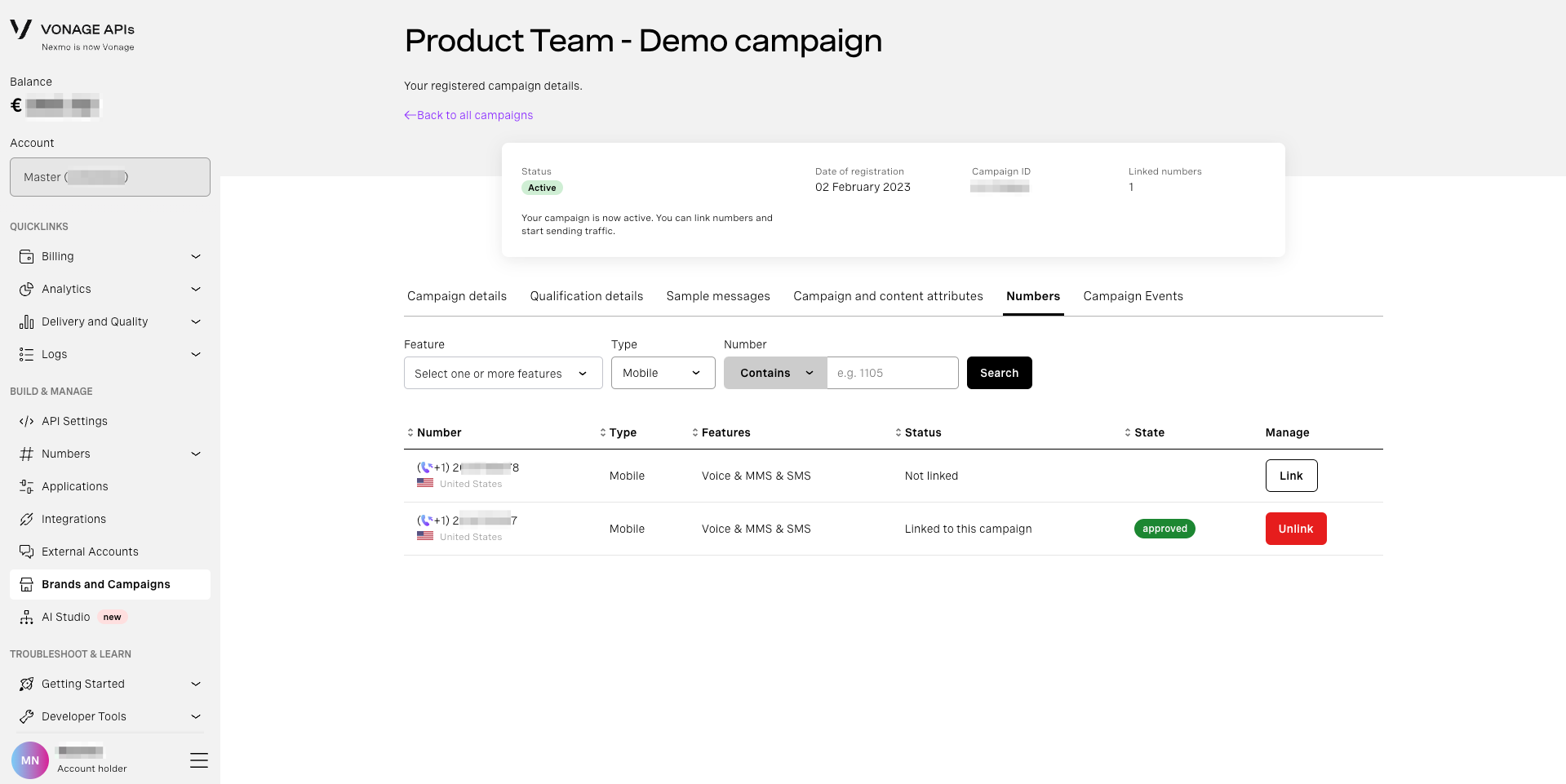This screenshot has width=1566, height=784.
Task: Click the red Unlink button
Action: (1296, 529)
